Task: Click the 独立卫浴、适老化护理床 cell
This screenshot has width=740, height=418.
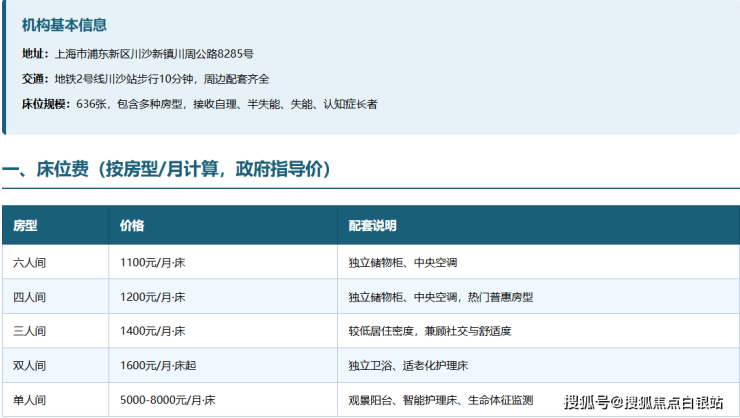Action: 538,365
